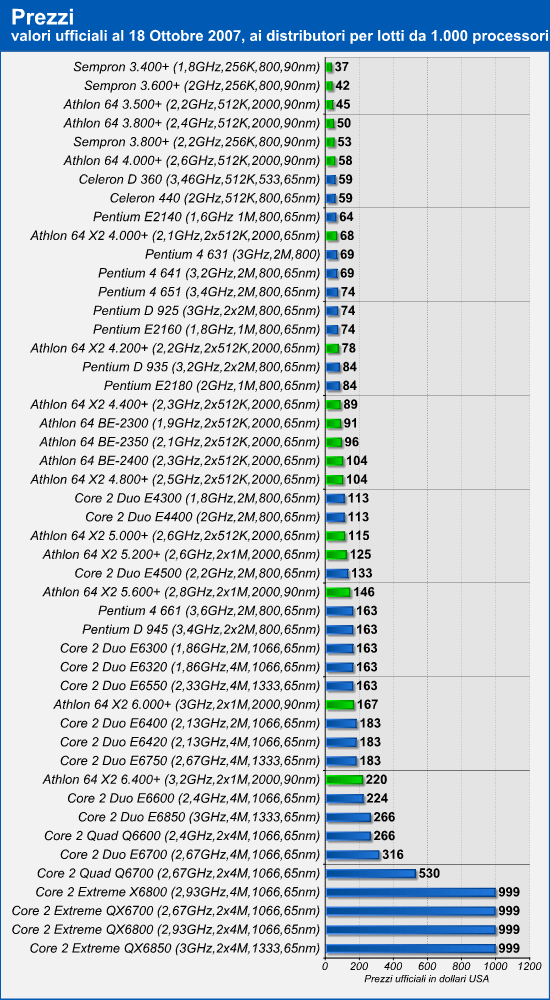Click the green bar for Athlon 64 X2 6.400+
The width and height of the screenshot is (550, 1000).
(x=344, y=779)
